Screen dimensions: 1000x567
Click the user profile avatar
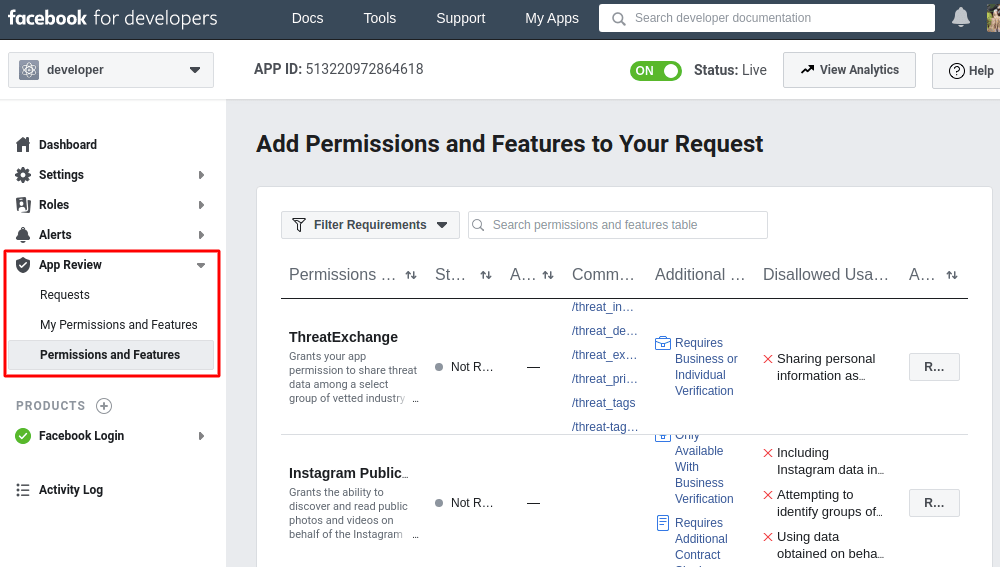[x=993, y=18]
